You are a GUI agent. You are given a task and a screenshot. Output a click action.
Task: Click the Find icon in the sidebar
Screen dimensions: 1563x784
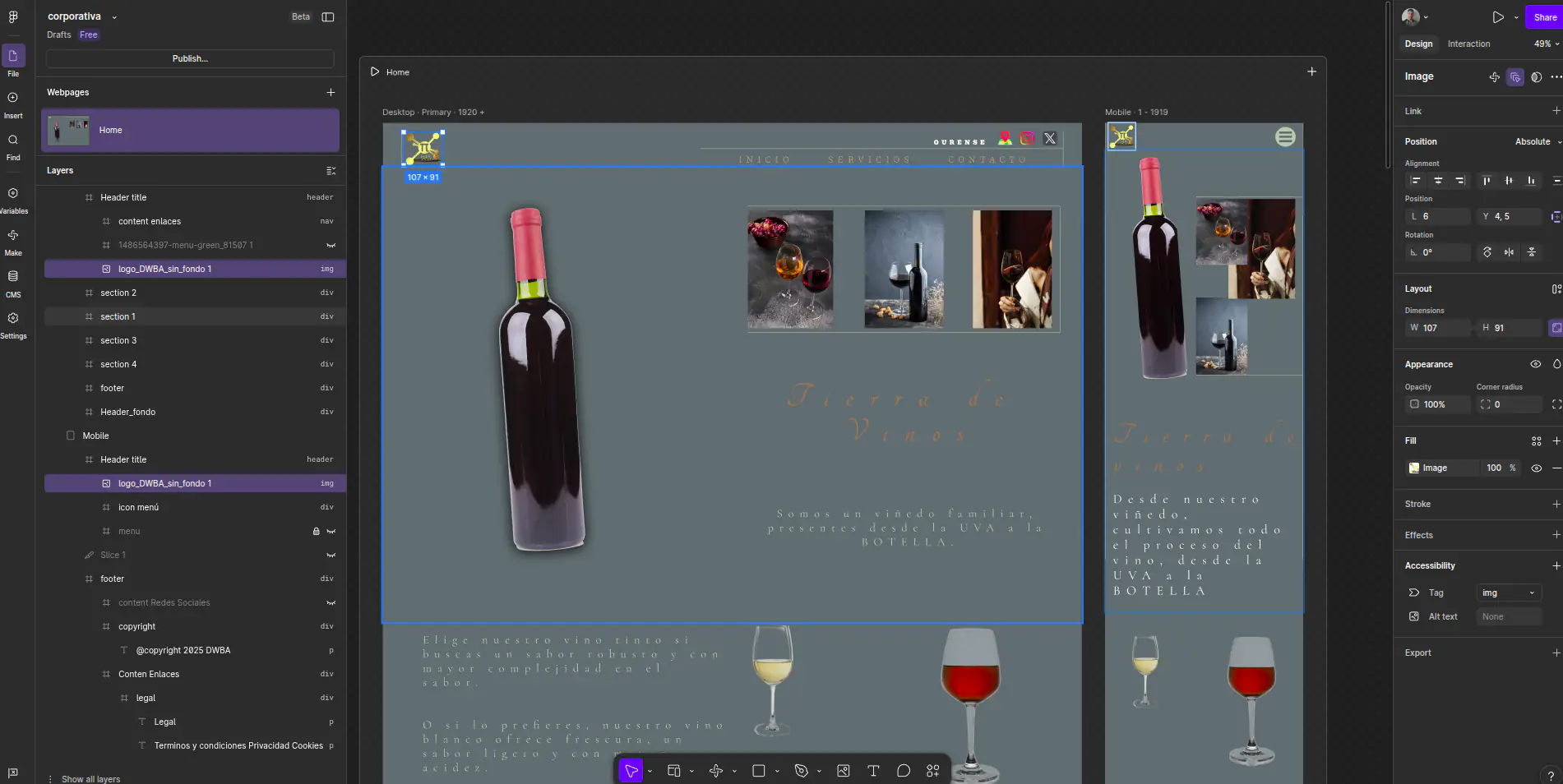13,145
